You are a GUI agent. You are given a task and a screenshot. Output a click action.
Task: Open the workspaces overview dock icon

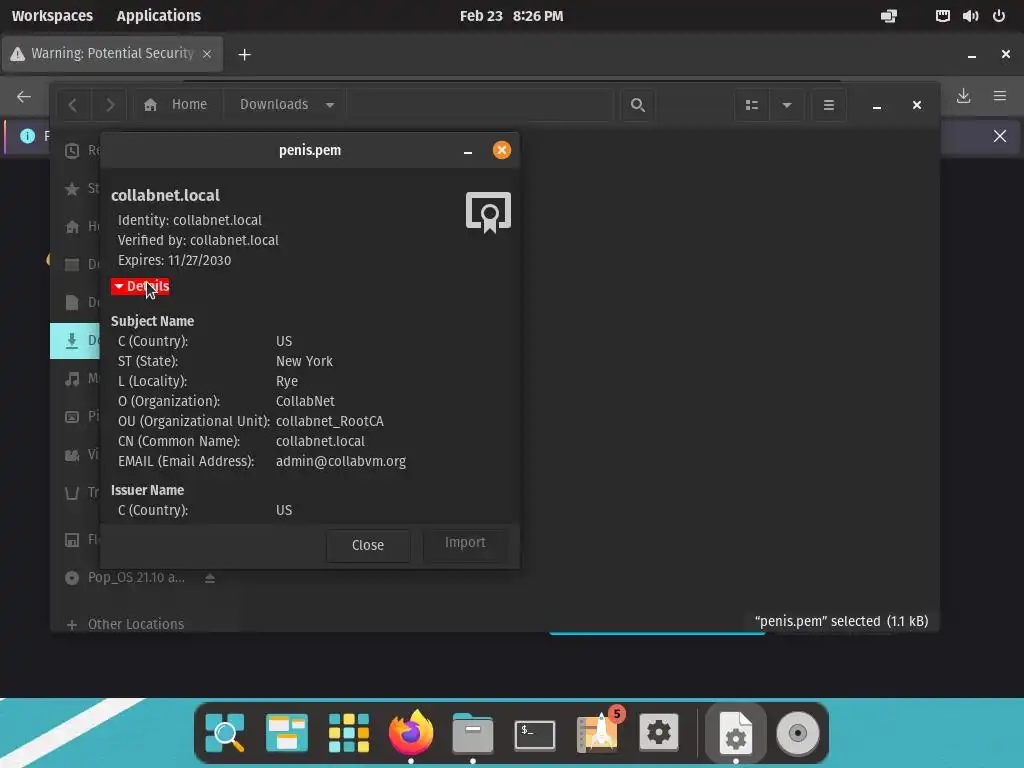(287, 733)
